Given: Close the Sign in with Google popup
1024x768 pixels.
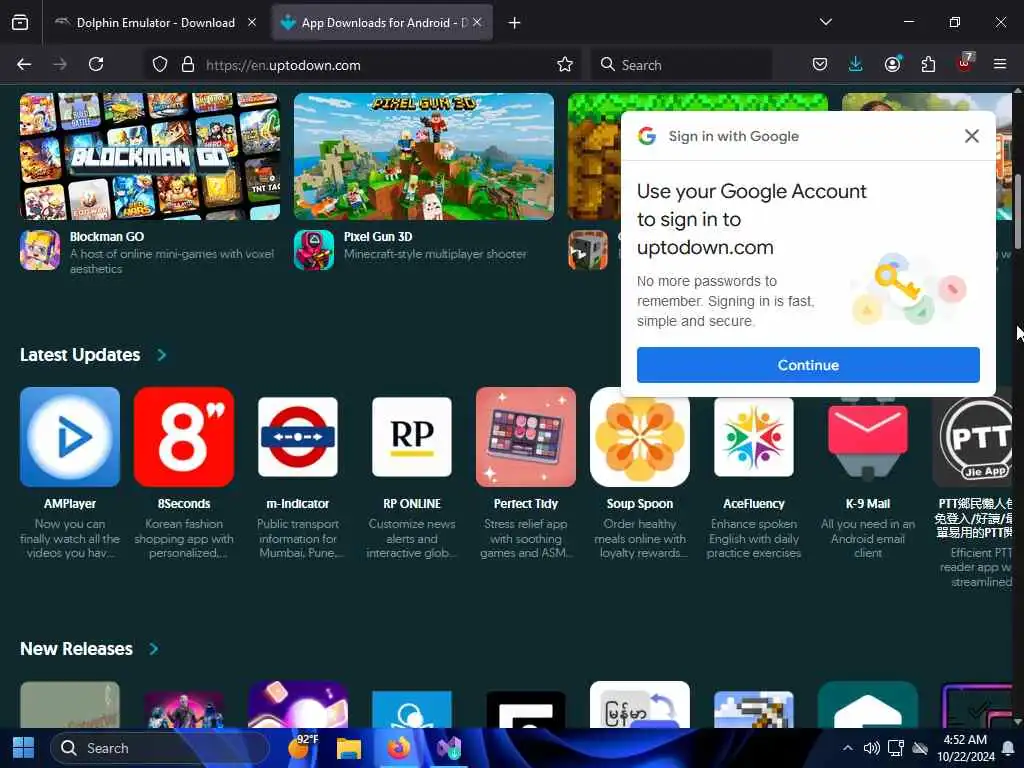Looking at the screenshot, I should 972,136.
